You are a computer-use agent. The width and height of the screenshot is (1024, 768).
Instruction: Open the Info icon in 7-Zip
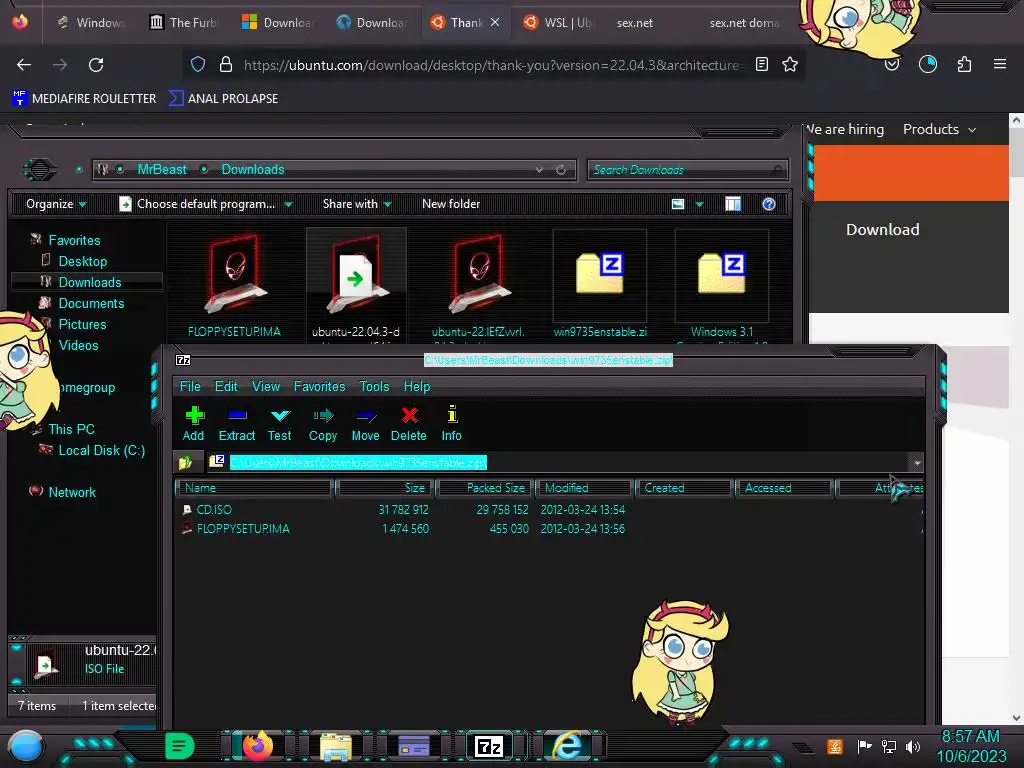coord(451,423)
